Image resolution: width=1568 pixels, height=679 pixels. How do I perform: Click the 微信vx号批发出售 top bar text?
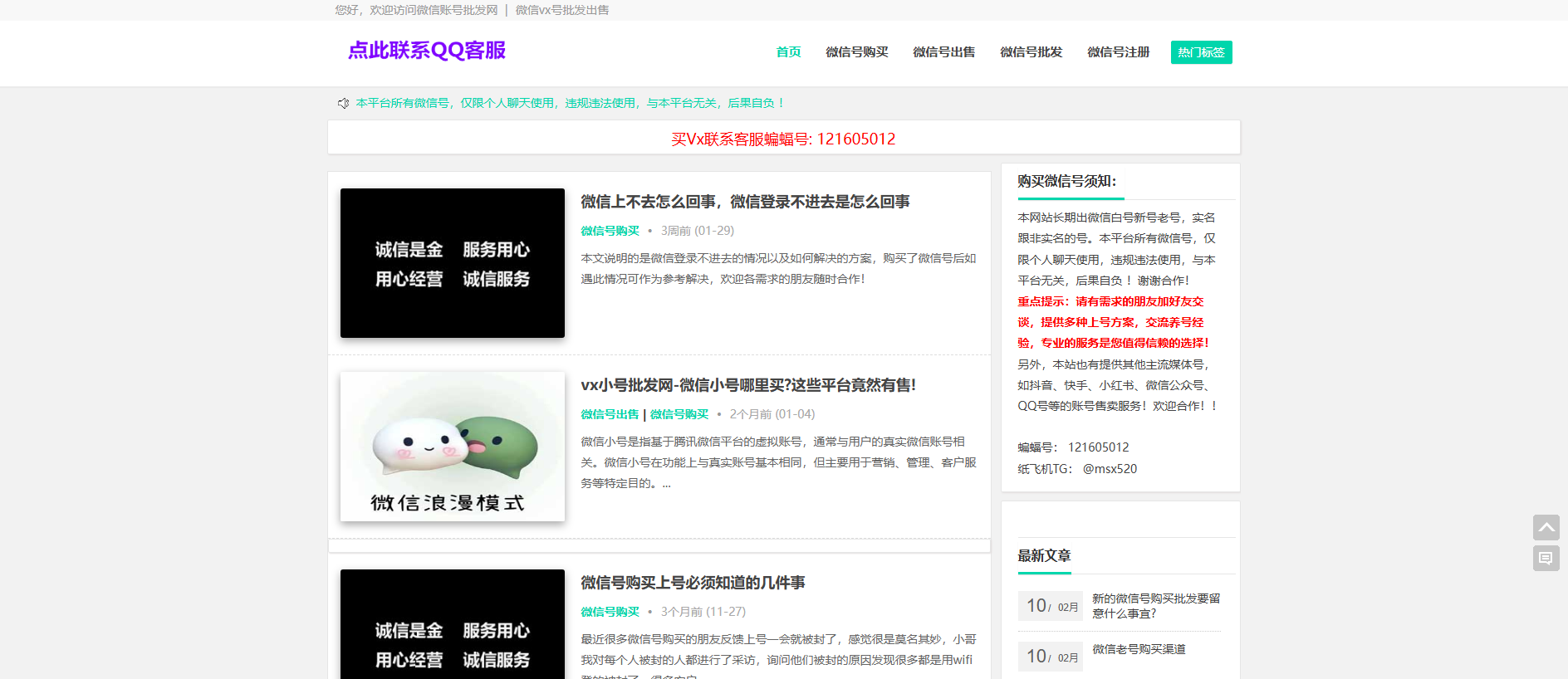point(562,10)
